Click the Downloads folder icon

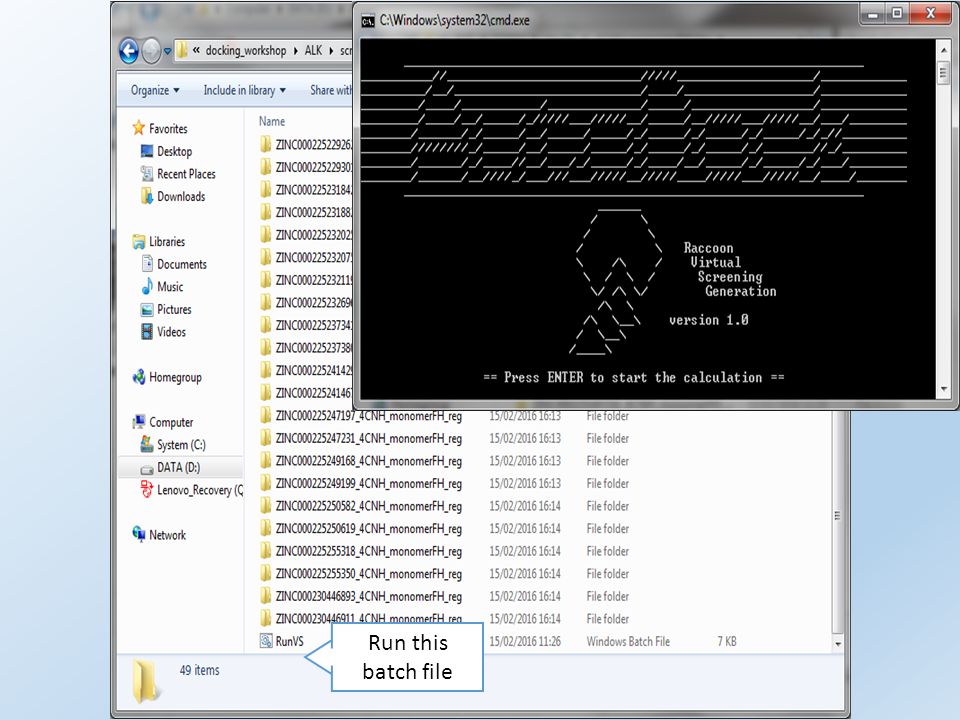click(147, 196)
